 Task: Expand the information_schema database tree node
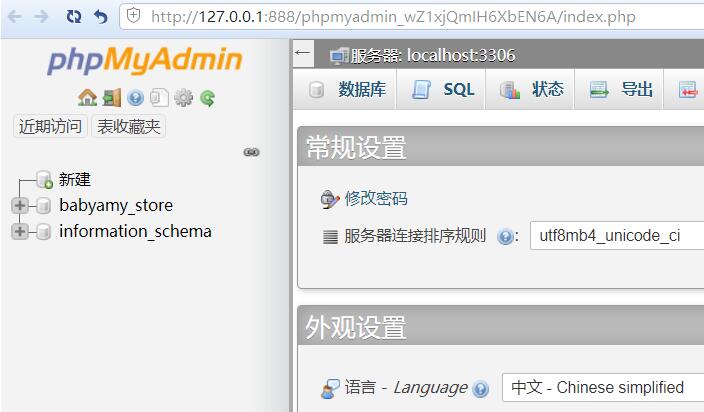coord(19,232)
